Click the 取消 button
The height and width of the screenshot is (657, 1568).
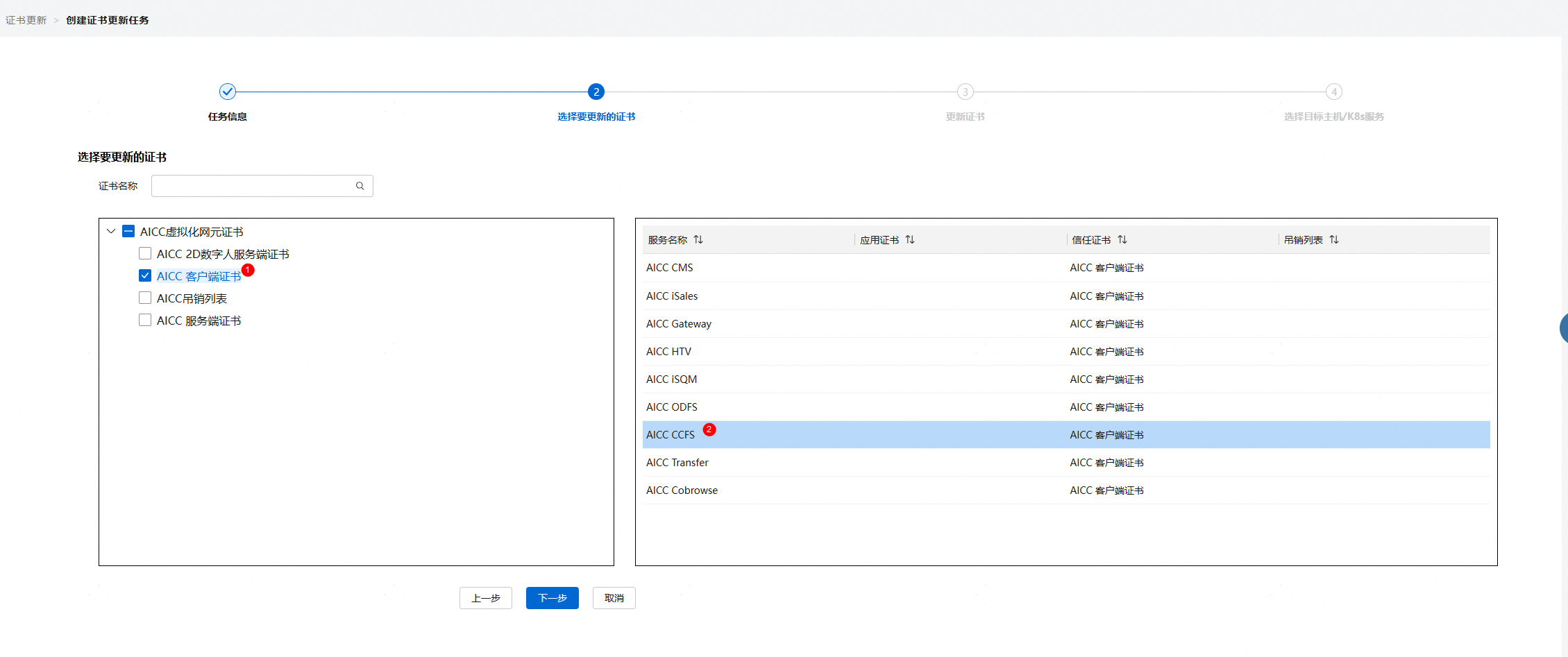point(614,598)
